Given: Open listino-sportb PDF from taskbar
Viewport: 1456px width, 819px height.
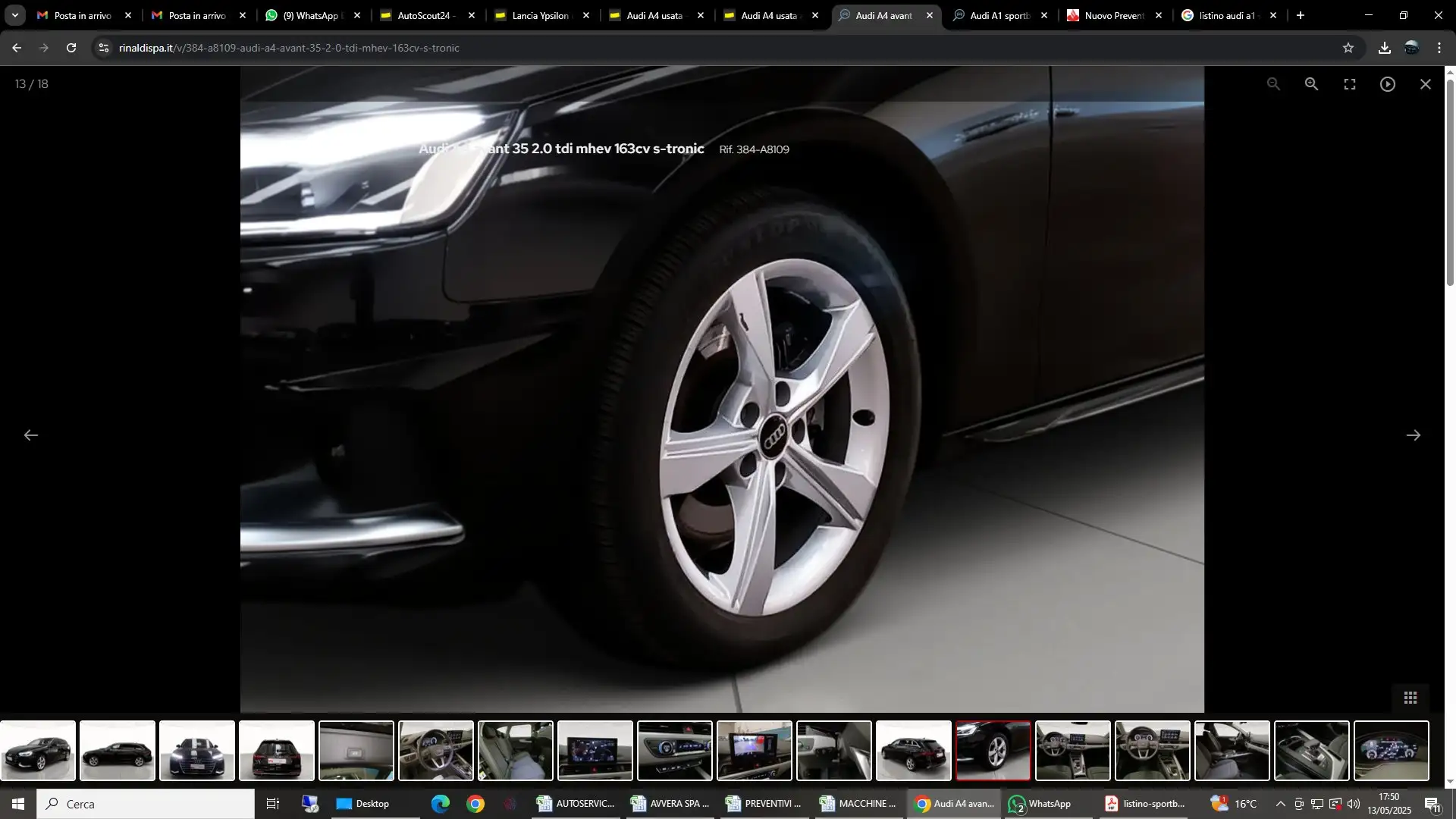Looking at the screenshot, I should (1145, 804).
